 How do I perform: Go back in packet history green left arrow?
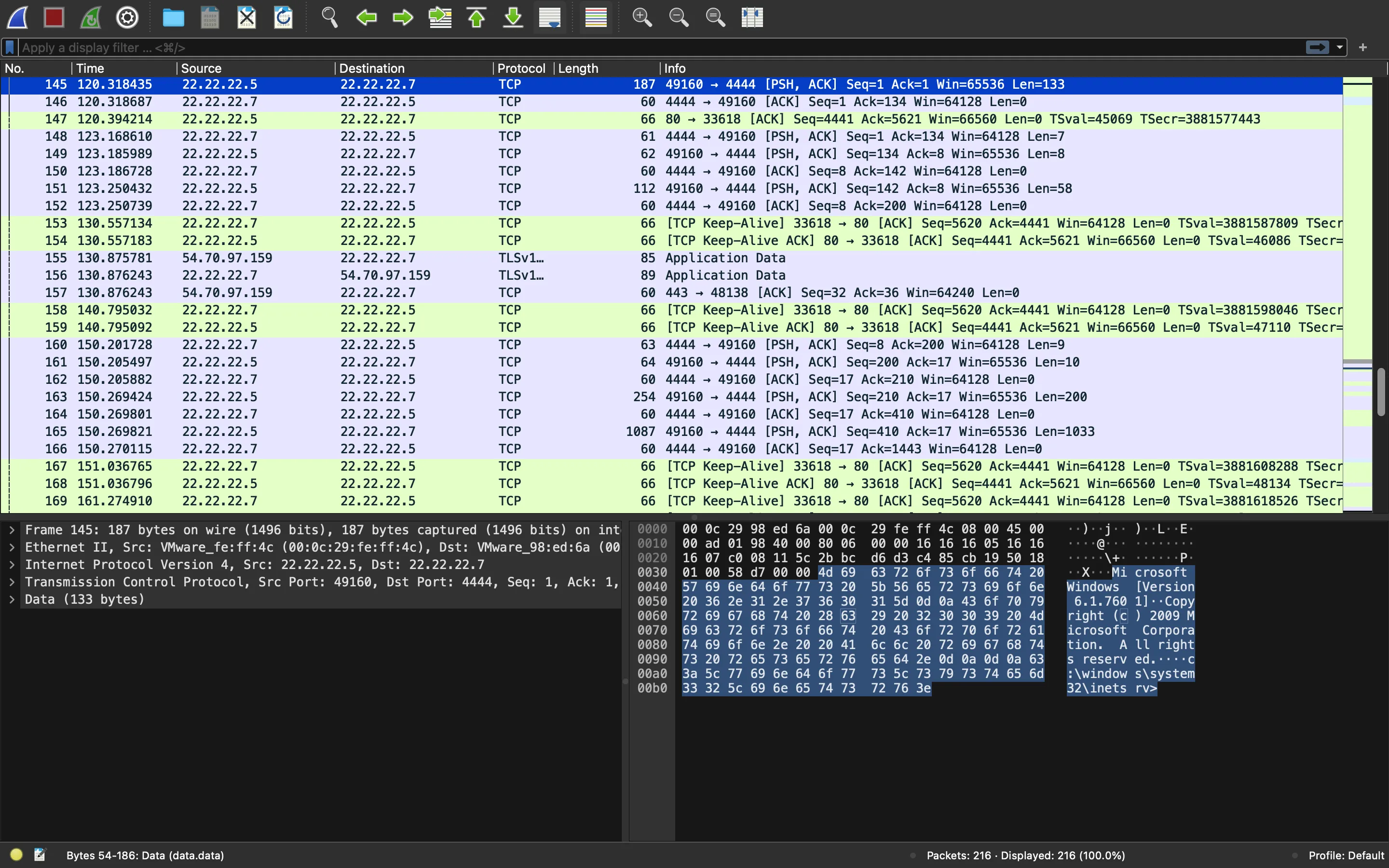tap(366, 17)
